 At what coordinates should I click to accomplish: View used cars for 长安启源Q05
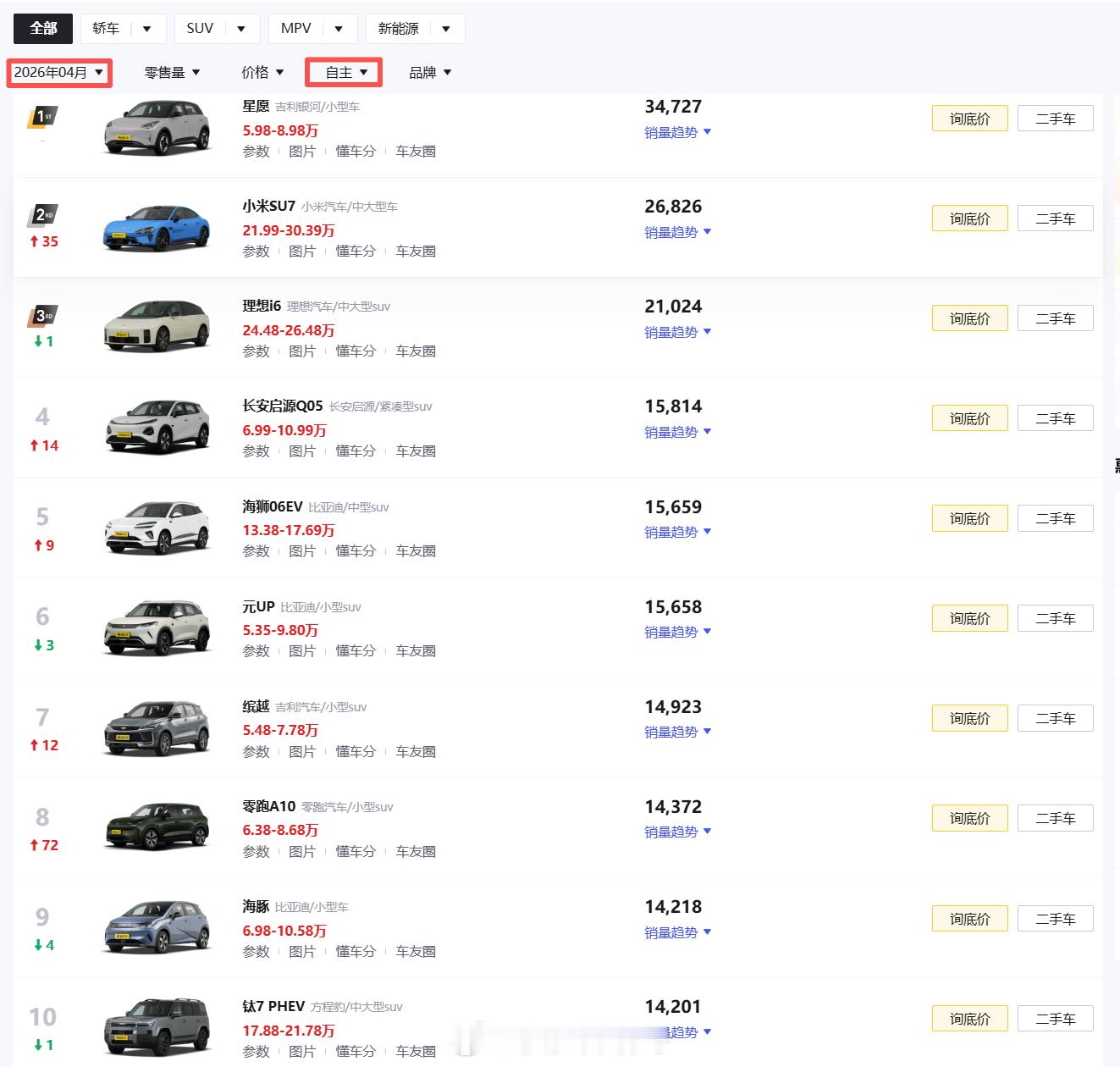1056,418
